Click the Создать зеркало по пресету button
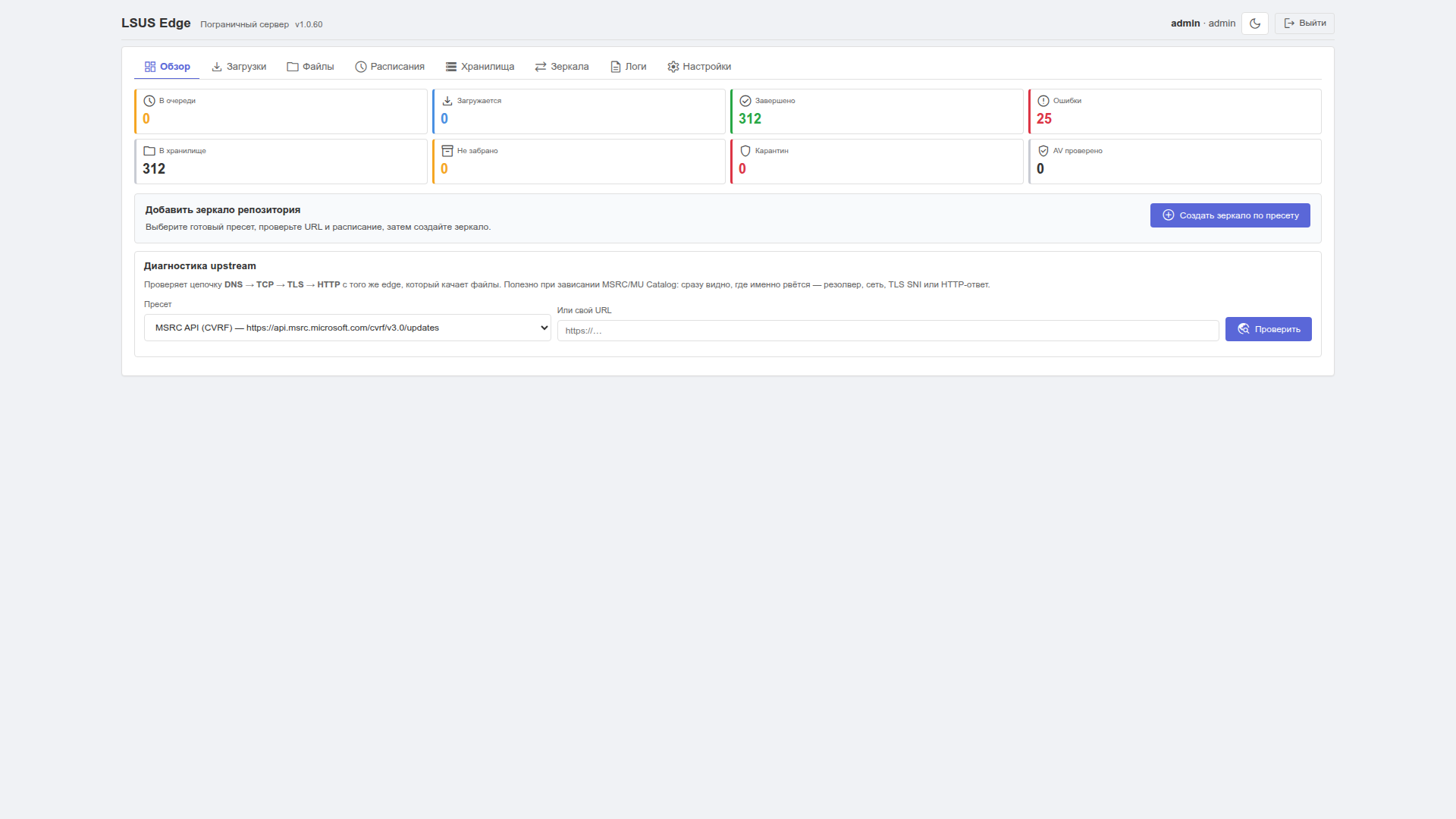The width and height of the screenshot is (1456, 819). coord(1230,215)
